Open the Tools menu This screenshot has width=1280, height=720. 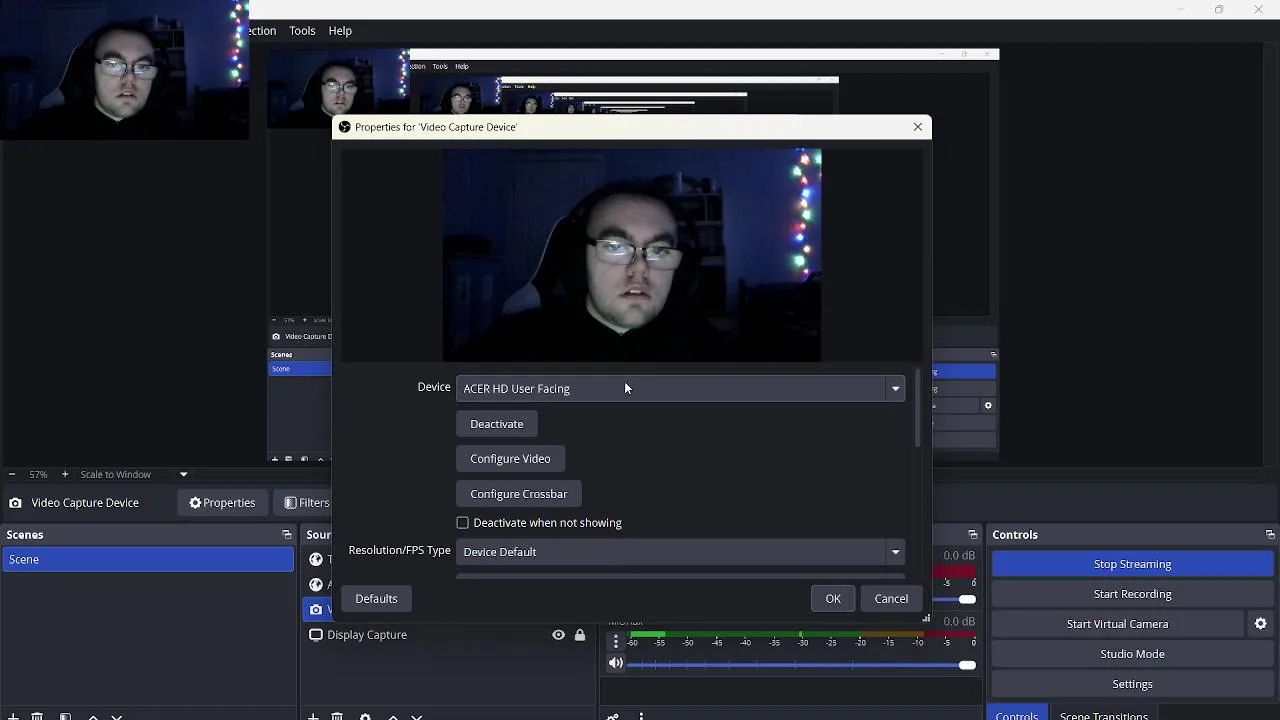(302, 31)
